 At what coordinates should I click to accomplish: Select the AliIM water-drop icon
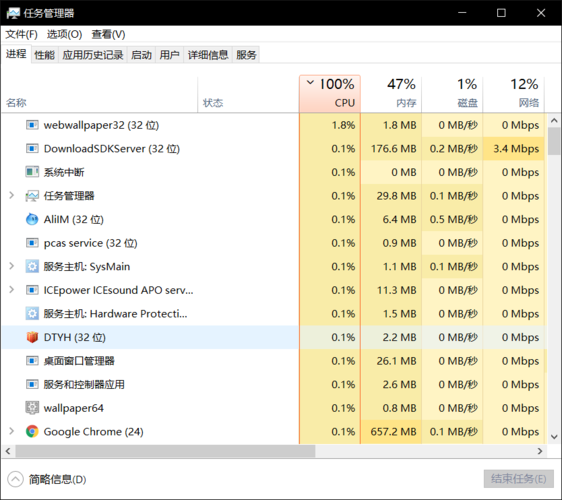(32, 219)
